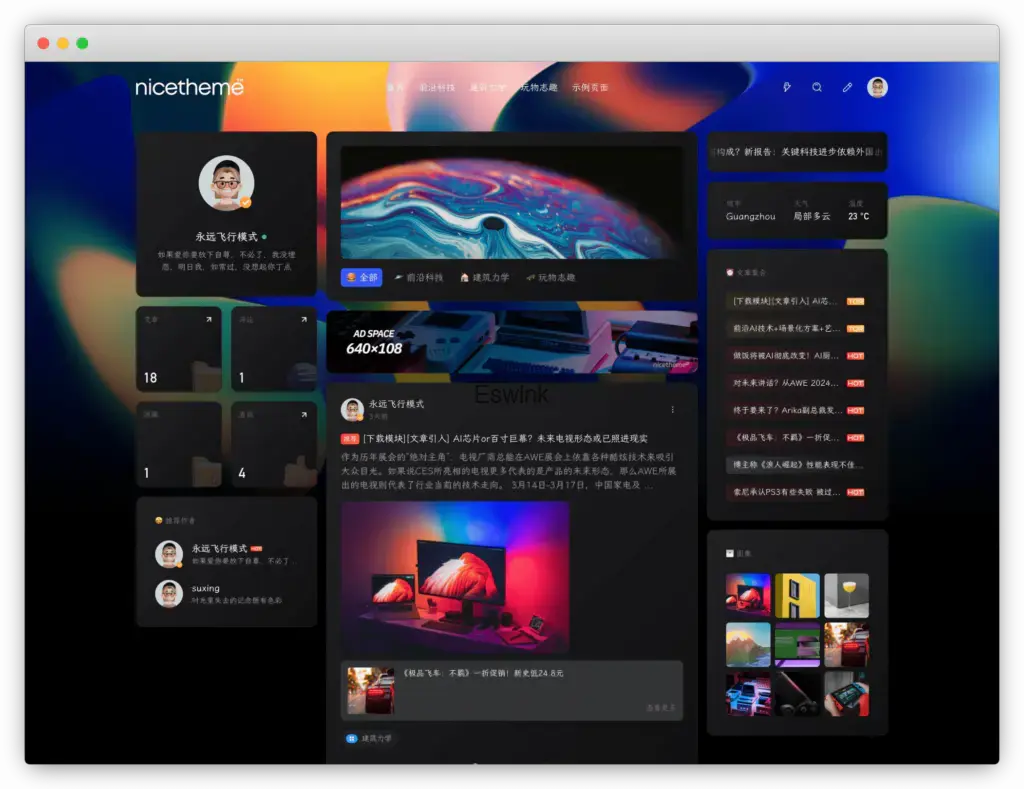Screen dimensions: 1024x789
Task: Switch to the 前沿科技 category tab
Action: [x=421, y=277]
